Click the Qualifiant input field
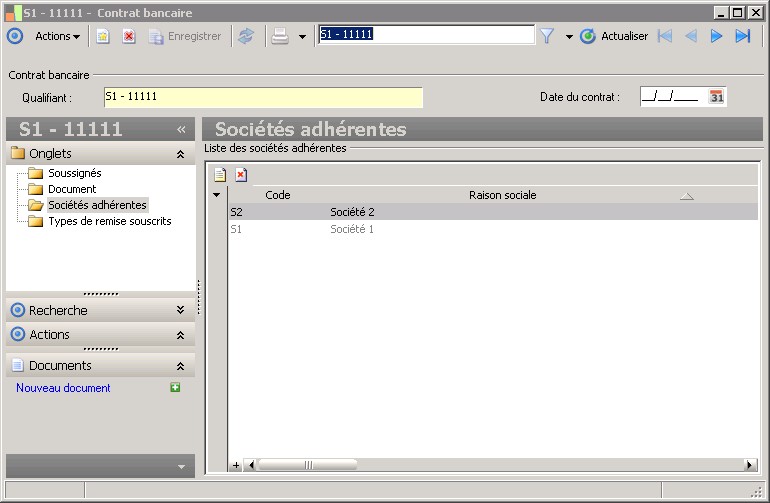Image resolution: width=770 pixels, height=503 pixels. 262,97
